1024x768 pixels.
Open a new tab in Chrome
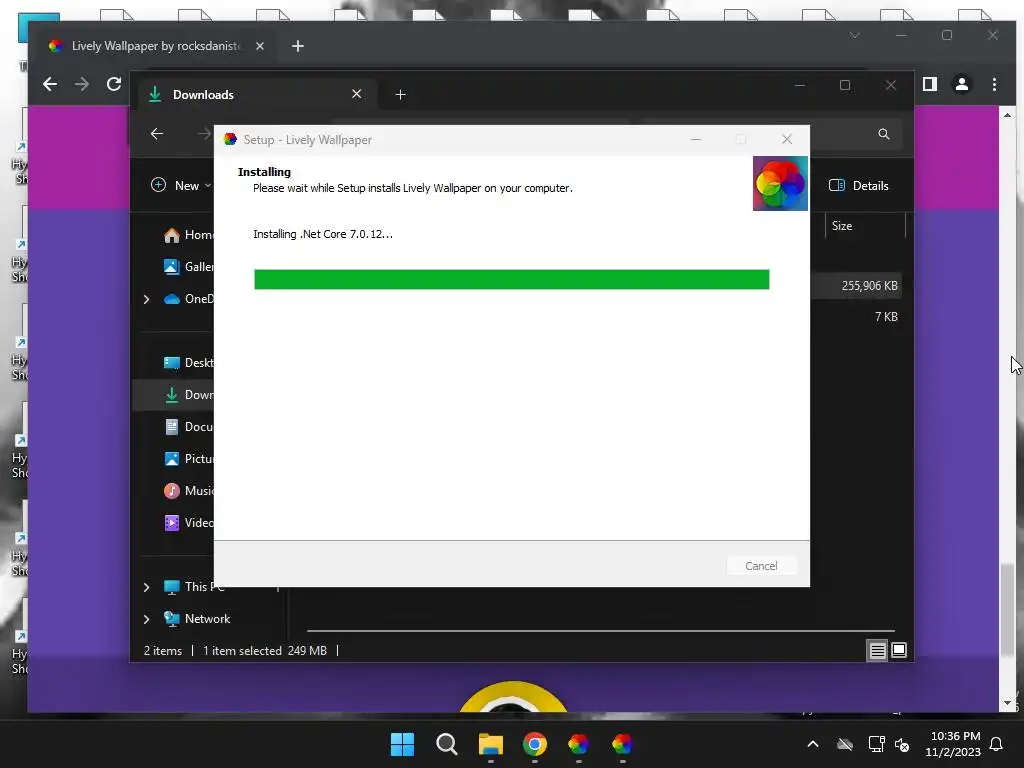click(298, 46)
